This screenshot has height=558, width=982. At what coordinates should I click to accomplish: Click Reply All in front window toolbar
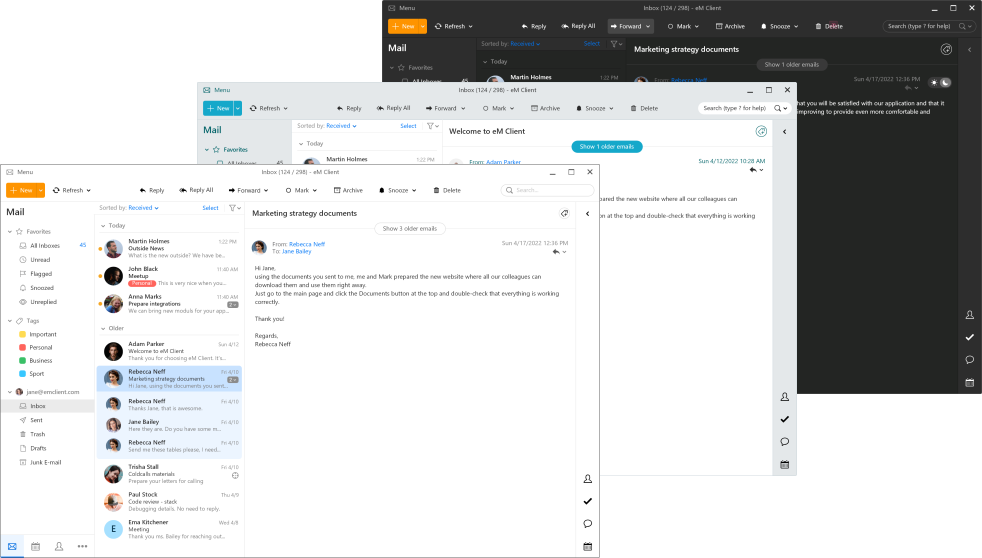196,190
